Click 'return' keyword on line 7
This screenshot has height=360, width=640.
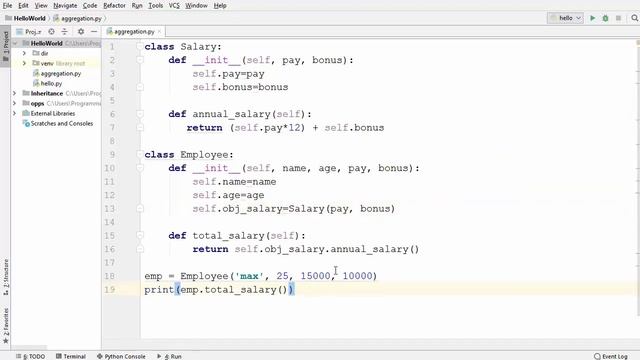204,128
